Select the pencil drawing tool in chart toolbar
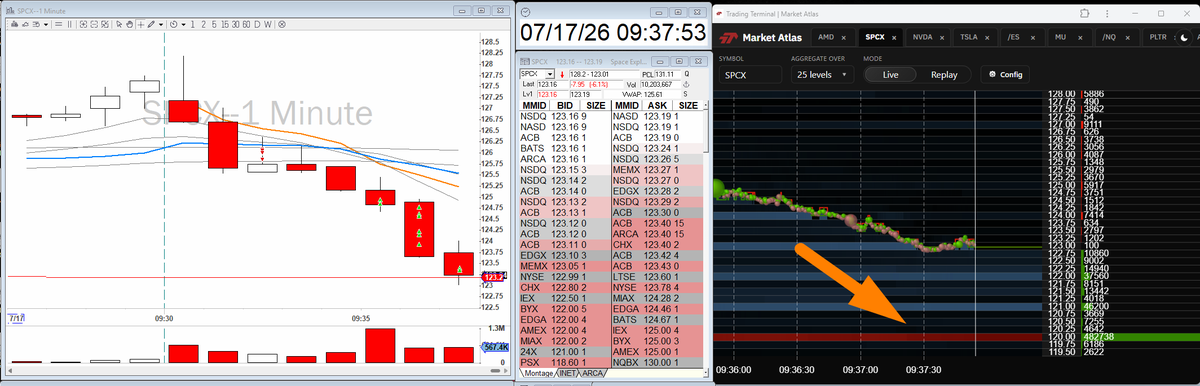 tap(151, 25)
